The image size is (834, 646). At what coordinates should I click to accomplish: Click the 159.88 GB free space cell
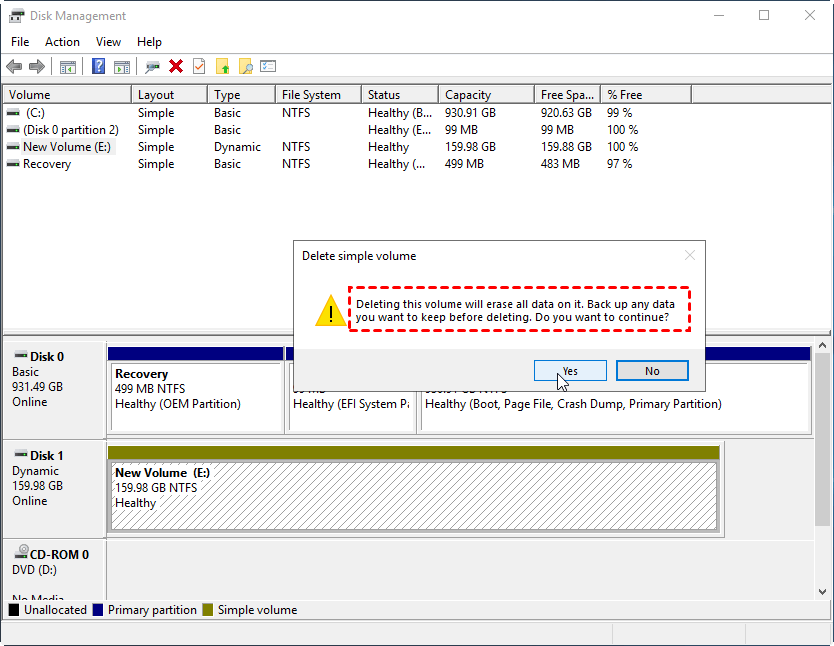coord(566,147)
